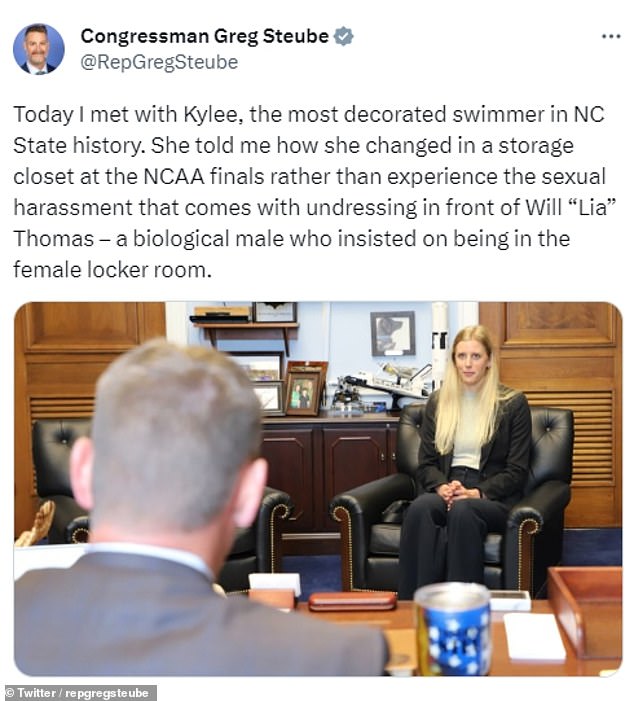Open the attached office meeting photo
Viewport: 634px width, 701px height.
tap(318, 489)
